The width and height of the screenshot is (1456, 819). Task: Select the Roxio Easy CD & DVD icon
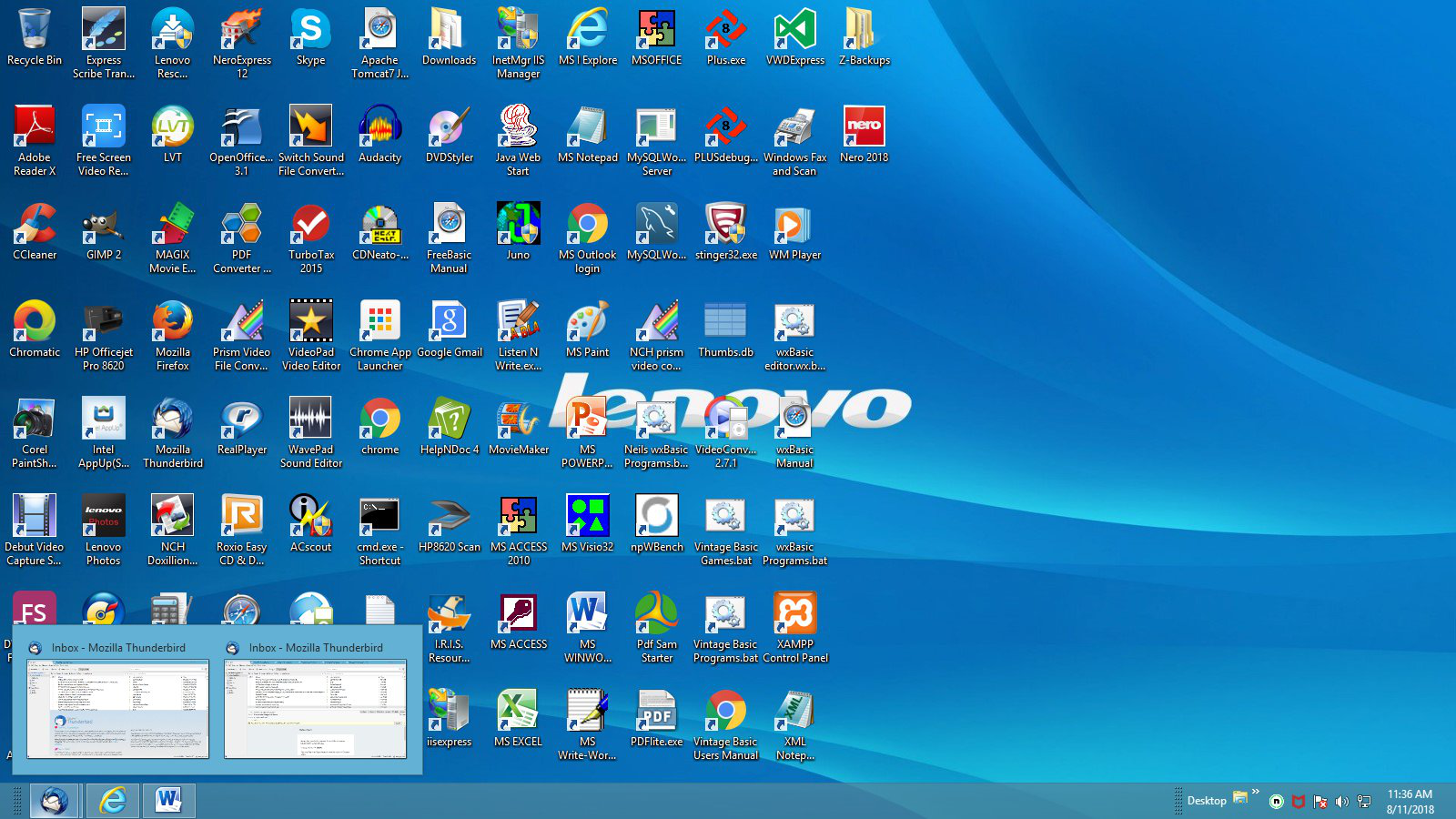(x=242, y=531)
